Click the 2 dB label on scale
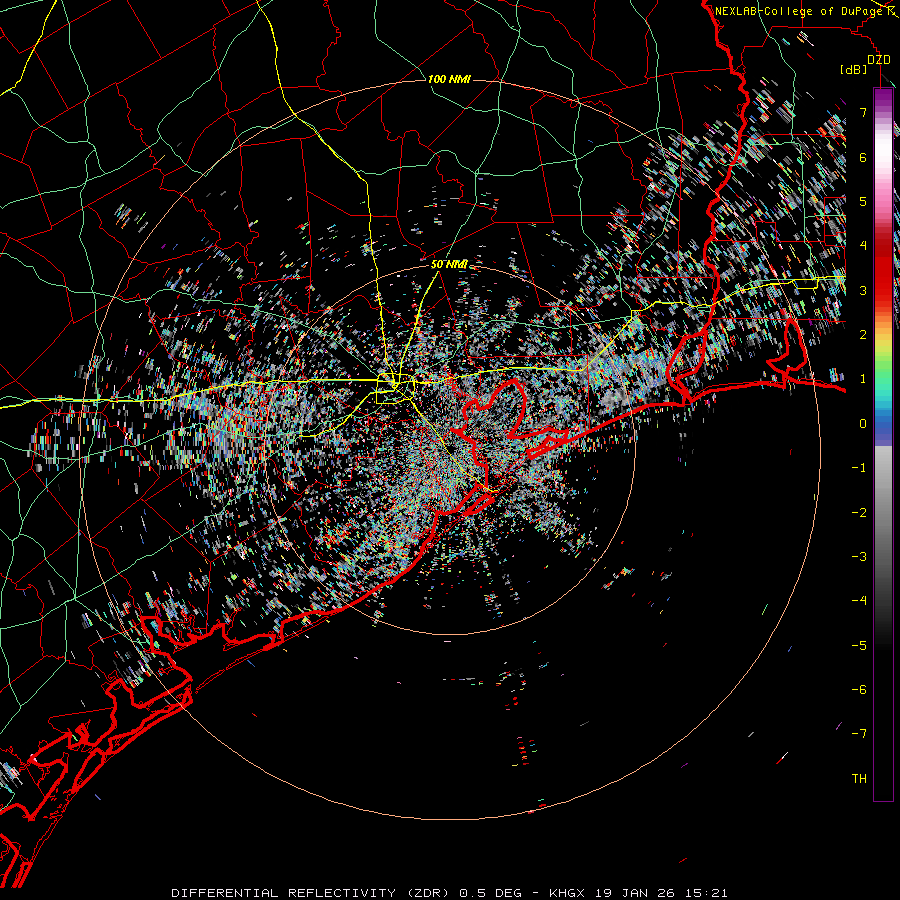Screen dimensions: 900x900 pyautogui.click(x=863, y=335)
